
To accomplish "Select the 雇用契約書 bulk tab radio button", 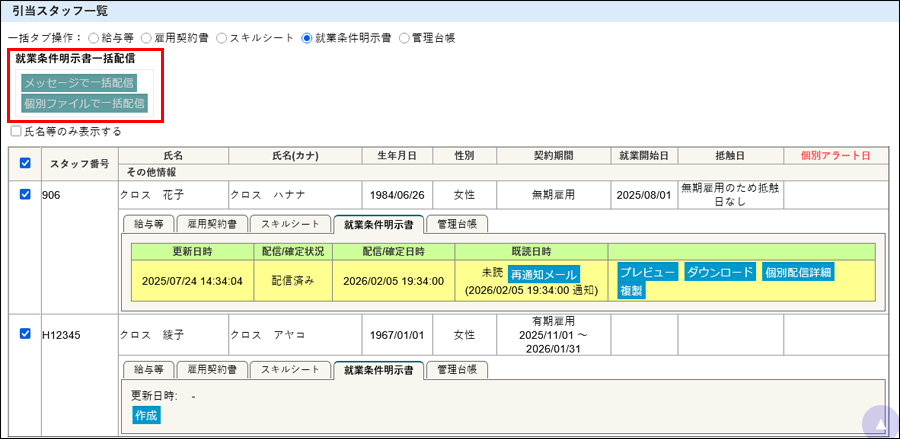I will [x=146, y=38].
